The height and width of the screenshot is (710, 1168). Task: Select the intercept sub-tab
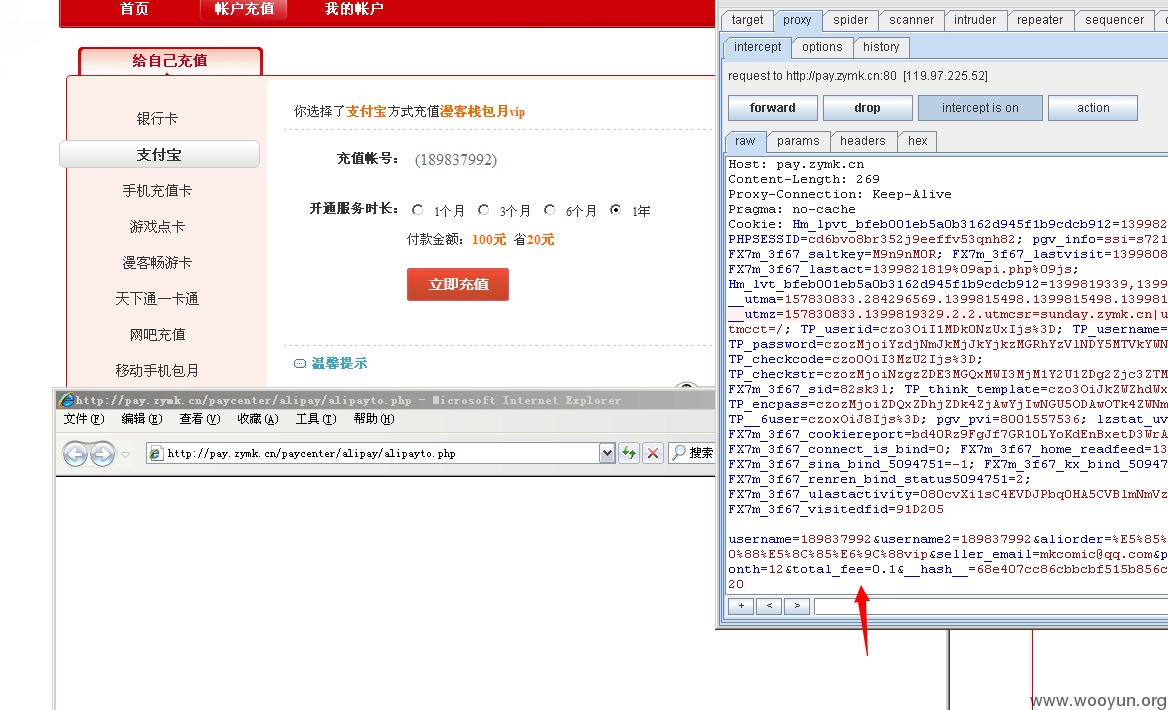758,47
